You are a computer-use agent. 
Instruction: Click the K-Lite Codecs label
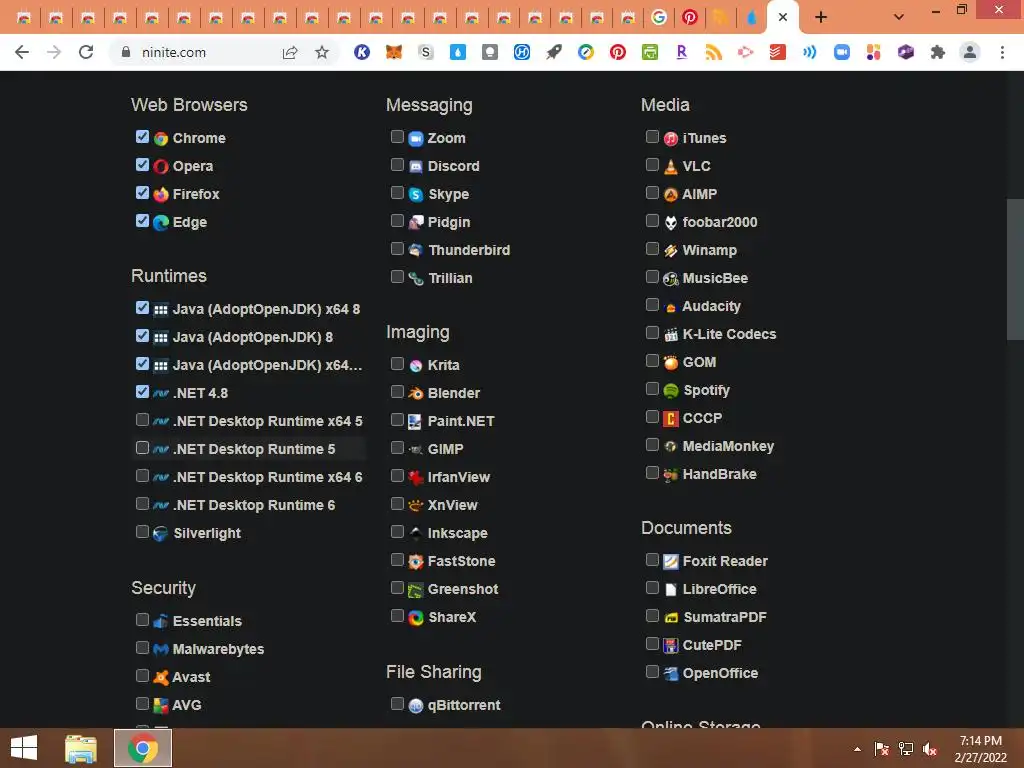point(729,334)
